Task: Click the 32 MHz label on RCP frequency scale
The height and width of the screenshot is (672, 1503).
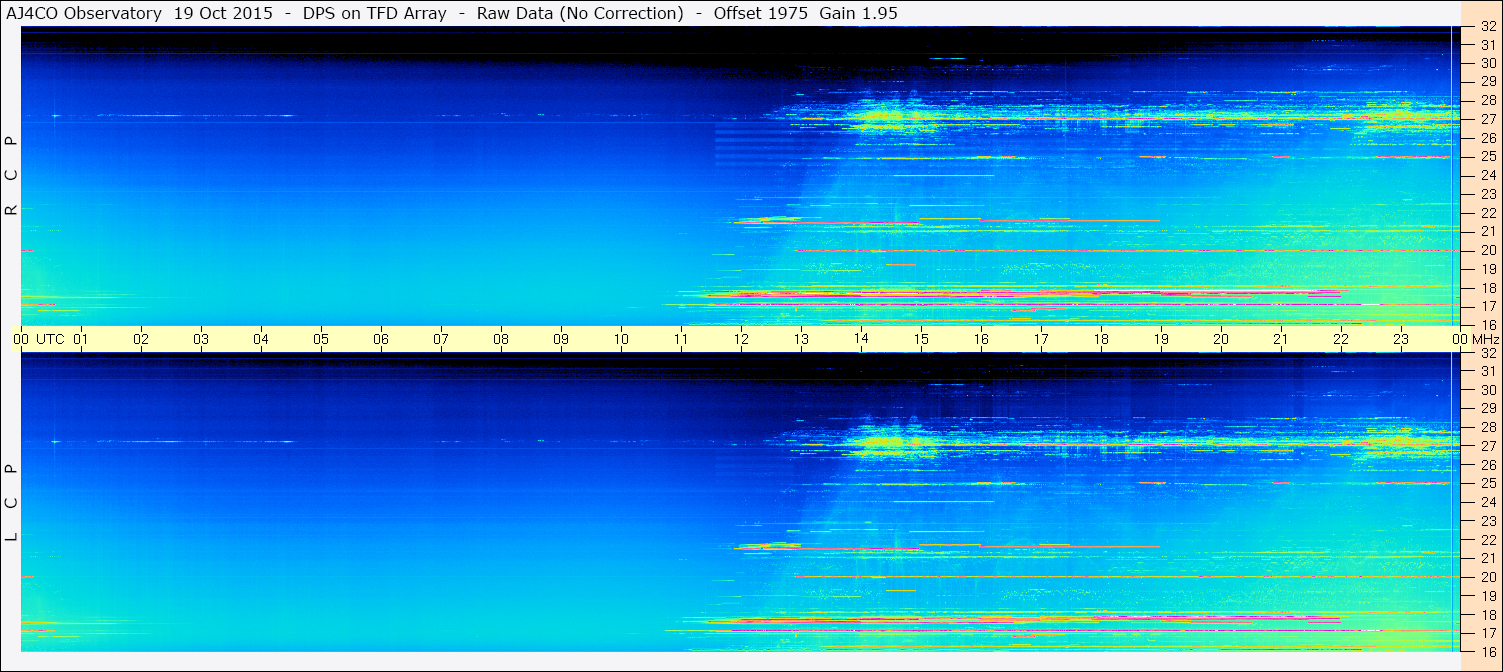Action: pos(1487,28)
